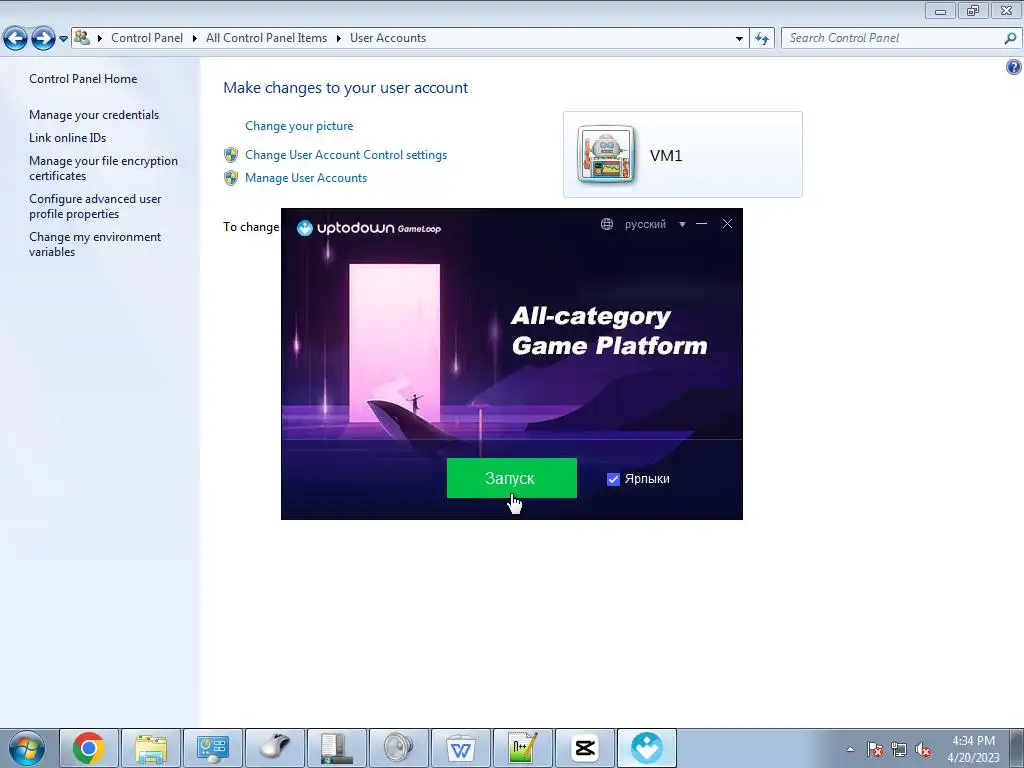Minimize the GameLoop installer window
Viewport: 1024px width, 768px height.
701,223
